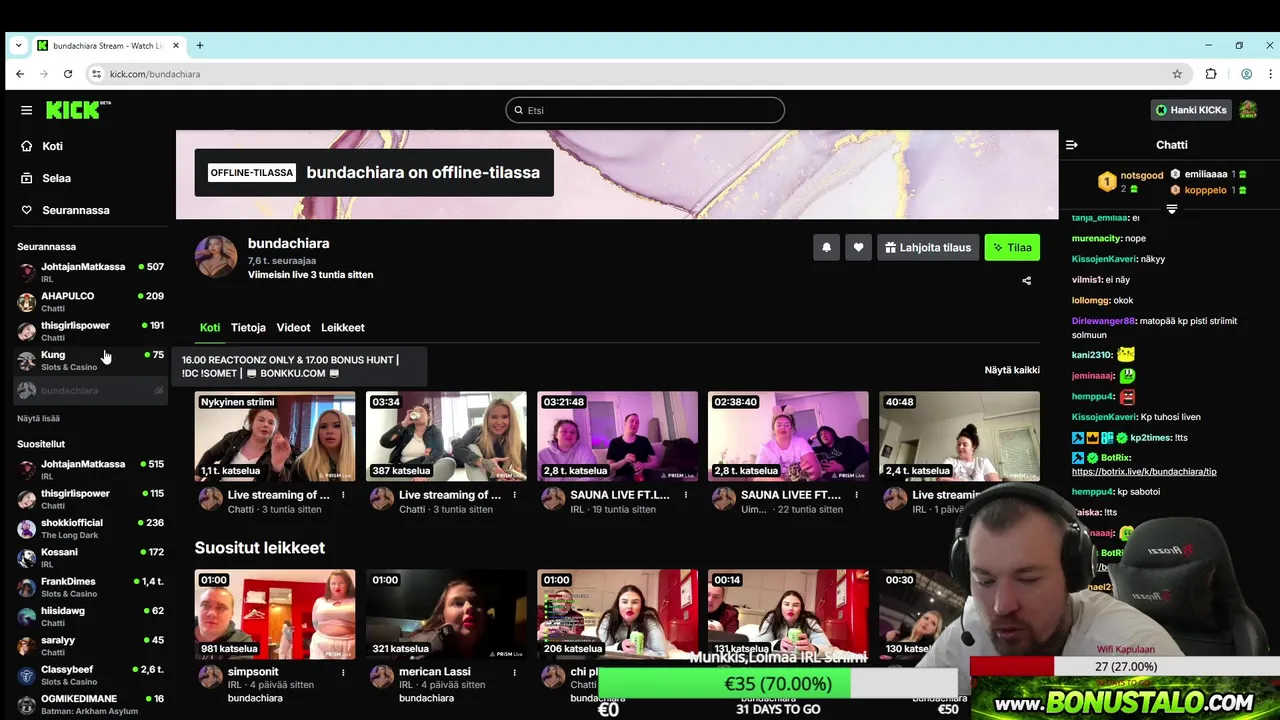Select the Koti channel tab
Image resolution: width=1280 pixels, height=720 pixels.
coord(210,327)
